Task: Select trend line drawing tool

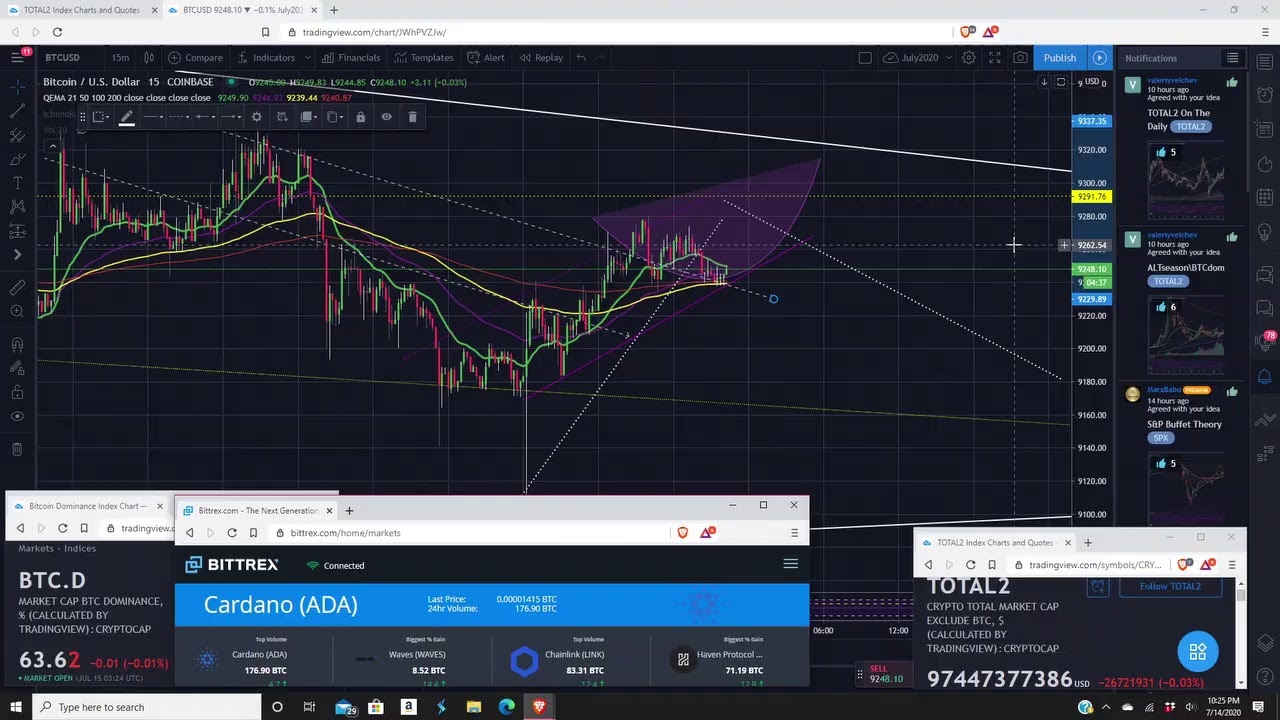Action: tap(17, 111)
